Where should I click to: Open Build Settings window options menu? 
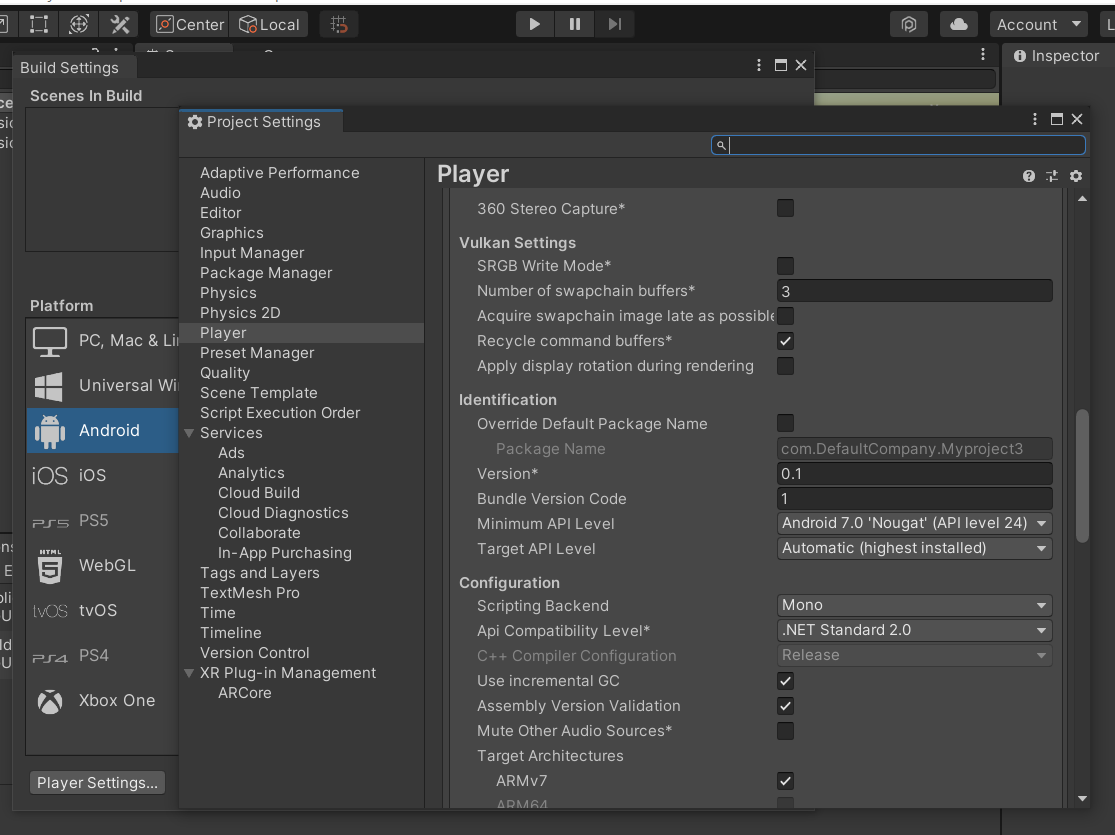[759, 65]
